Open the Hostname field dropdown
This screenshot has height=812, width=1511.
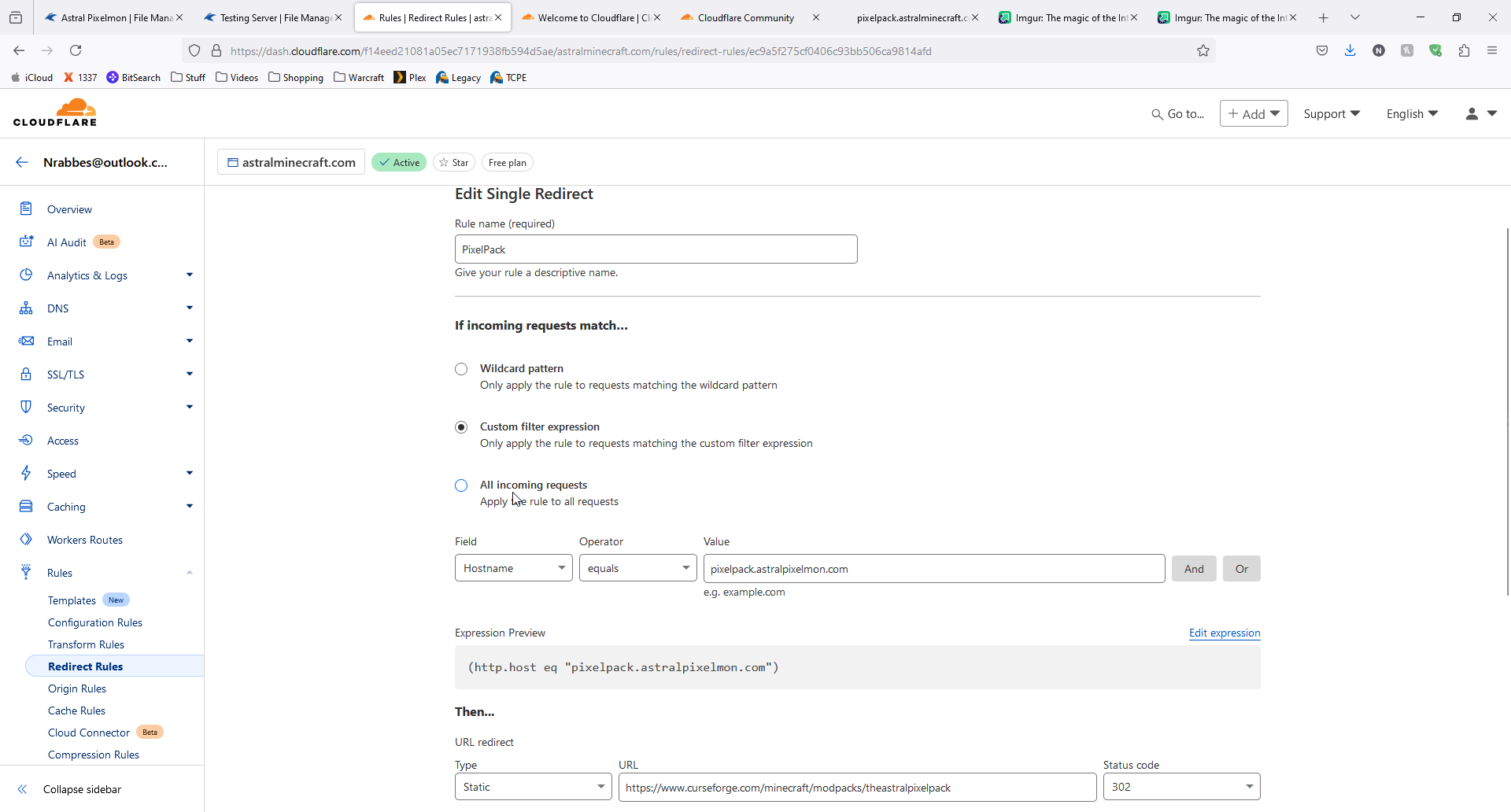tap(513, 568)
